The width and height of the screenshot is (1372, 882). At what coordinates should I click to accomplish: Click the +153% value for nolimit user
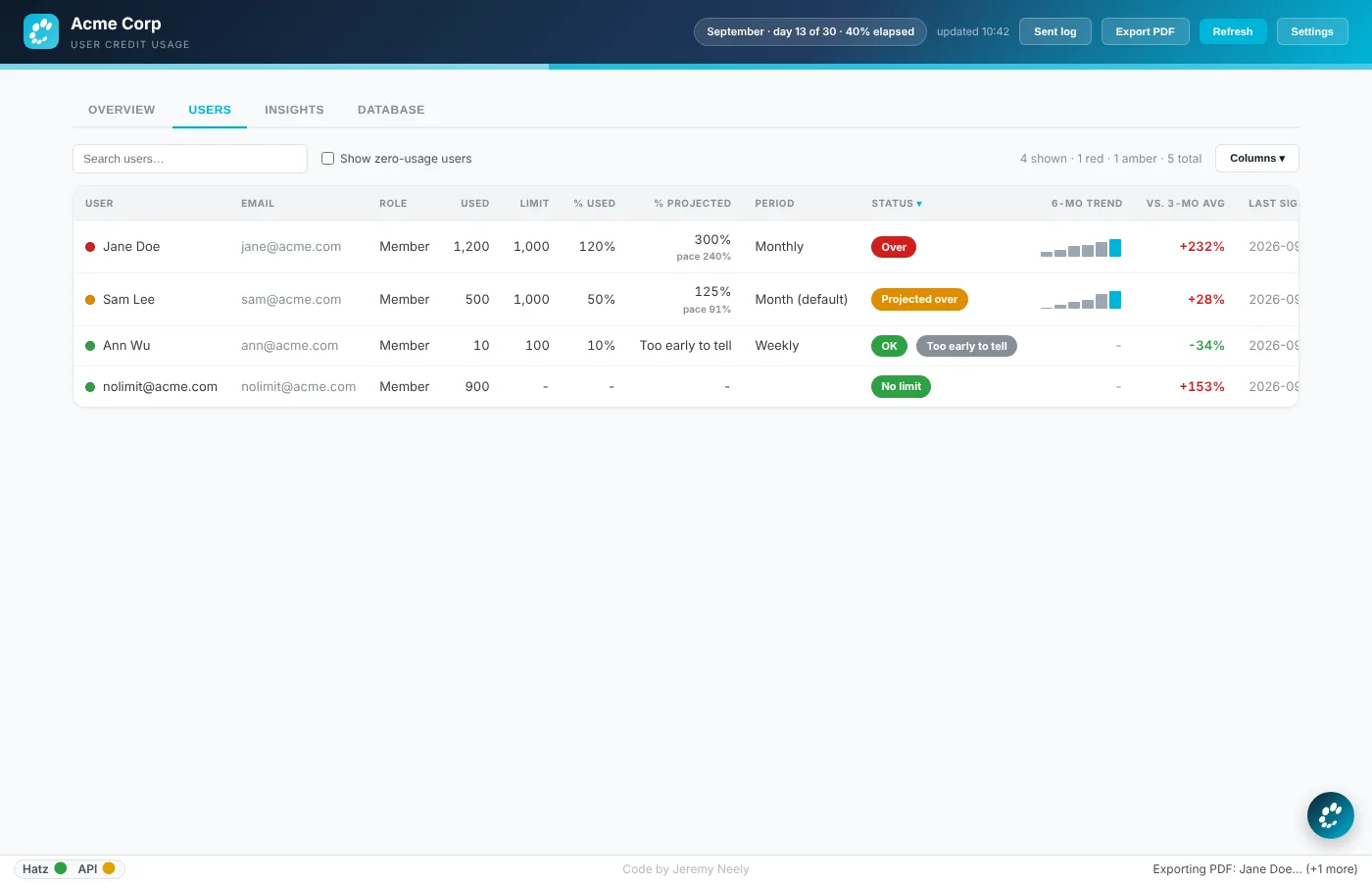(x=1201, y=387)
